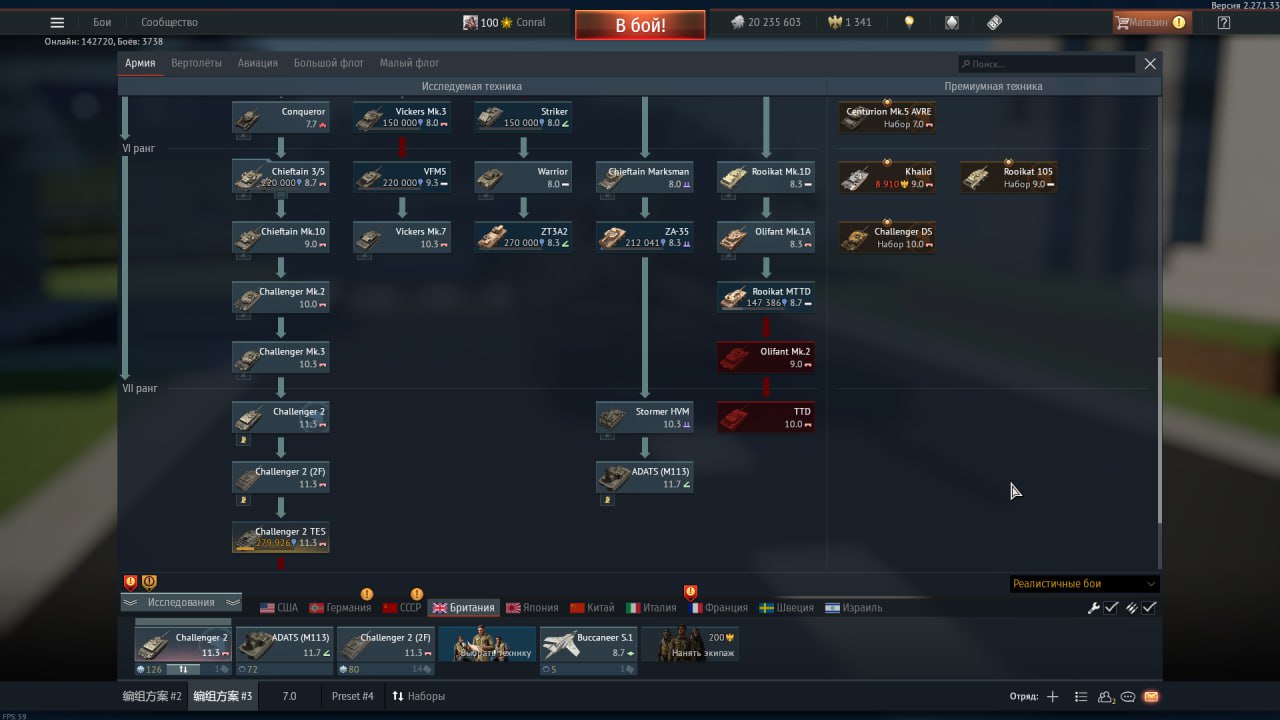Select the Германия nation tab
Image resolution: width=1280 pixels, height=720 pixels.
pos(340,608)
